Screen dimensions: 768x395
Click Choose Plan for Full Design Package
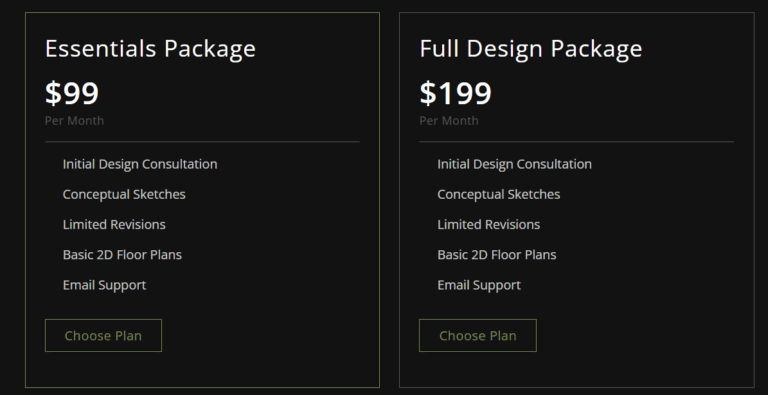(x=478, y=336)
